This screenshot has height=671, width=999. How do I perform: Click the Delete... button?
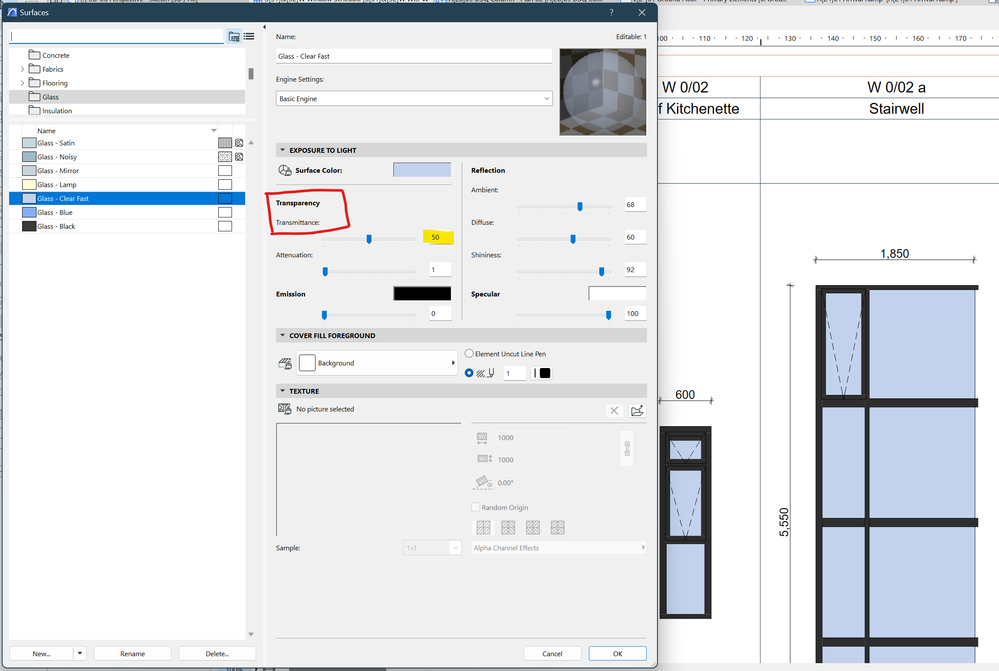[217, 654]
